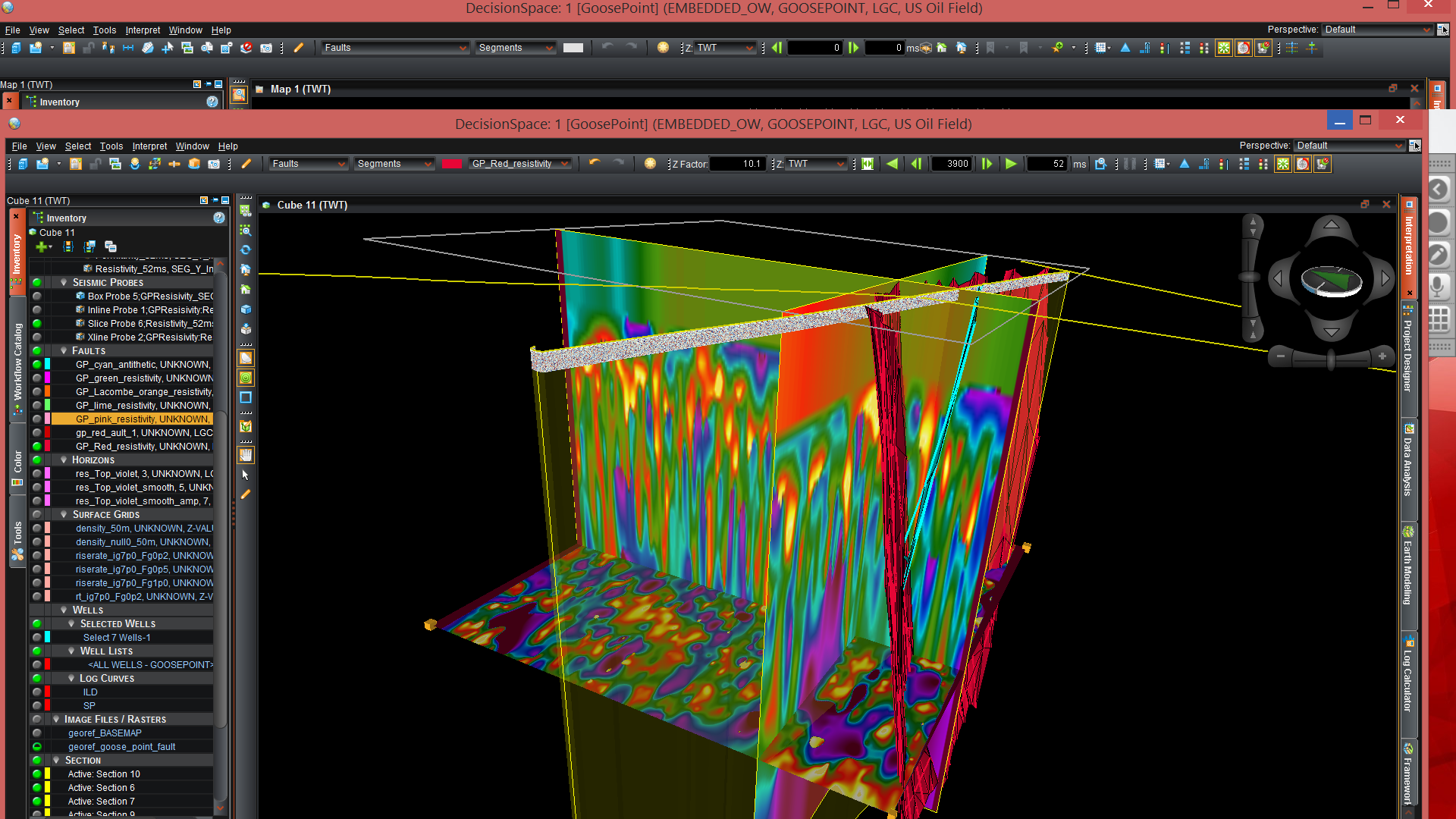Viewport: 1456px width, 819px height.
Task: Toggle visibility of ILD log curve
Action: 36,692
